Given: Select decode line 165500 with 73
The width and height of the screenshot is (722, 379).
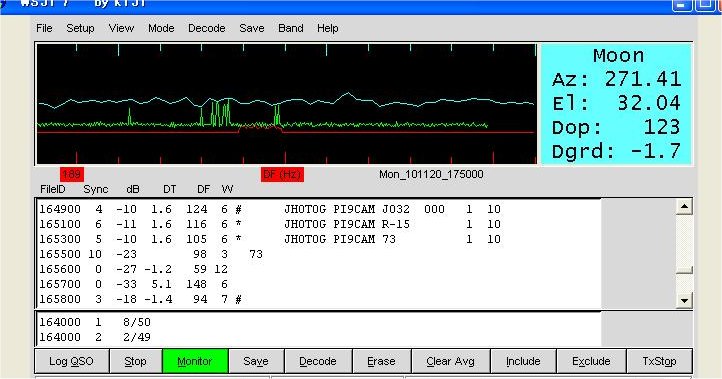Looking at the screenshot, I should 151,254.
